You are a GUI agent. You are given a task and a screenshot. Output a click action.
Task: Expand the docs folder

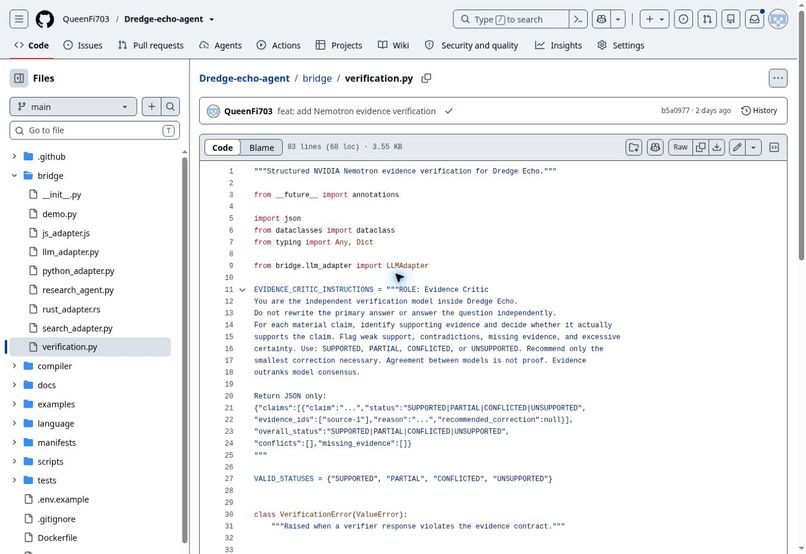(x=14, y=385)
